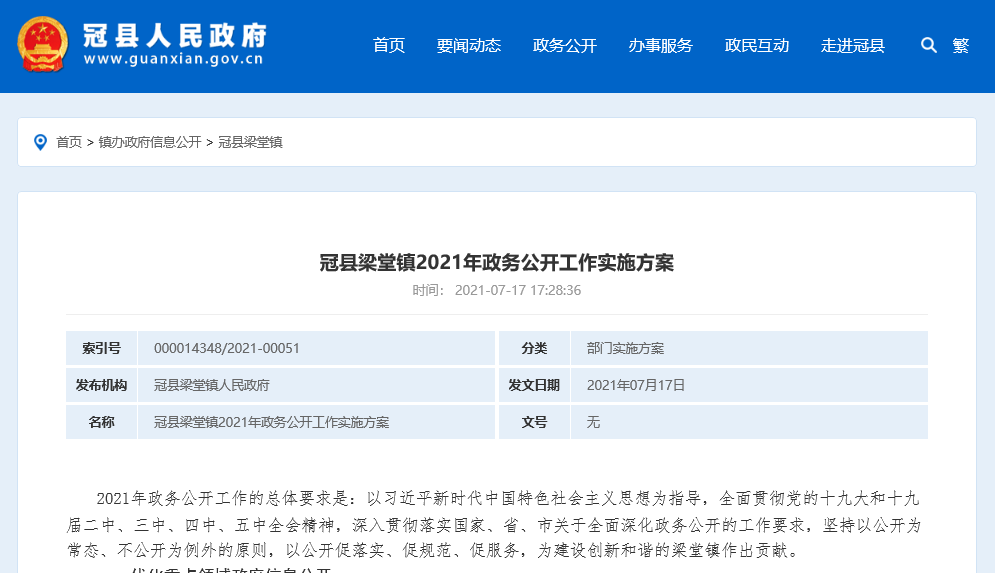Image resolution: width=995 pixels, height=573 pixels.
Task: Go to 首页 in the breadcrumb
Action: [69, 142]
